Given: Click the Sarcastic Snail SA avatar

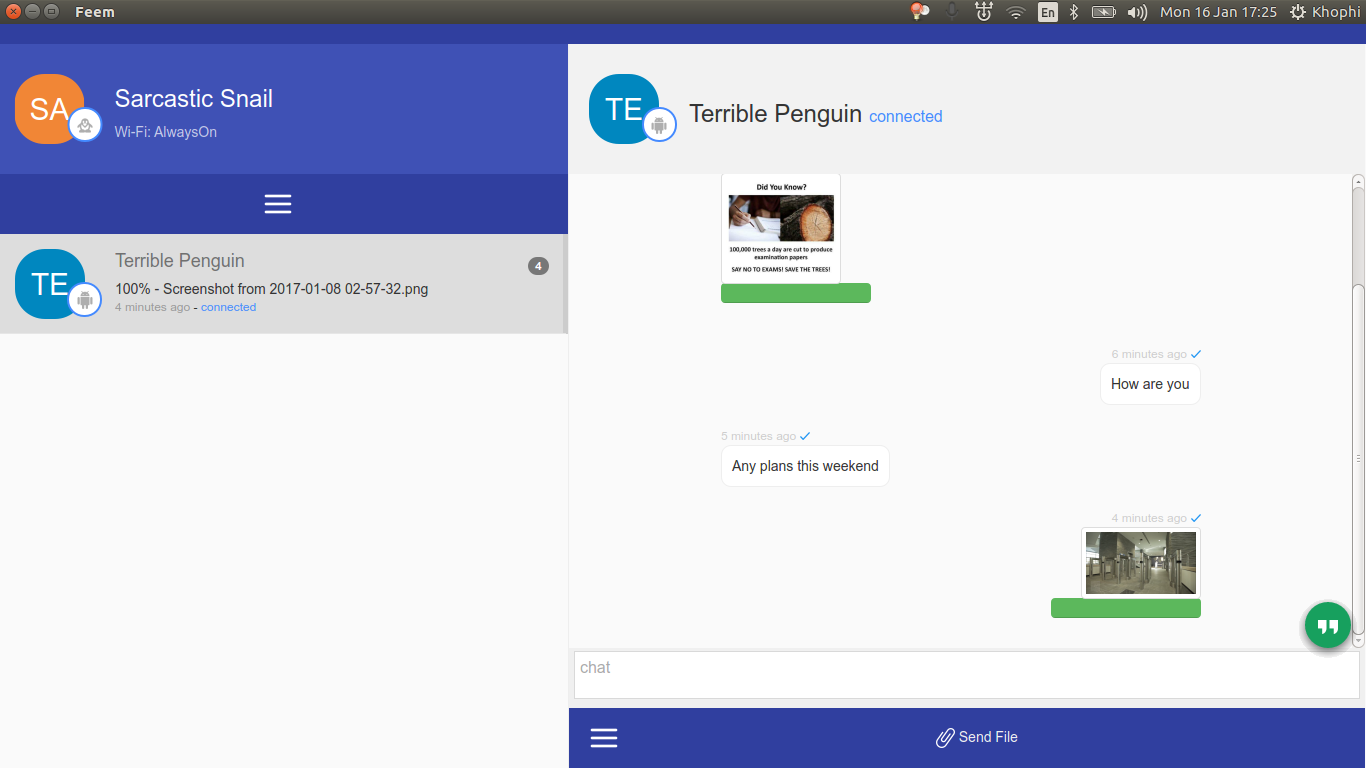Looking at the screenshot, I should click(x=49, y=109).
